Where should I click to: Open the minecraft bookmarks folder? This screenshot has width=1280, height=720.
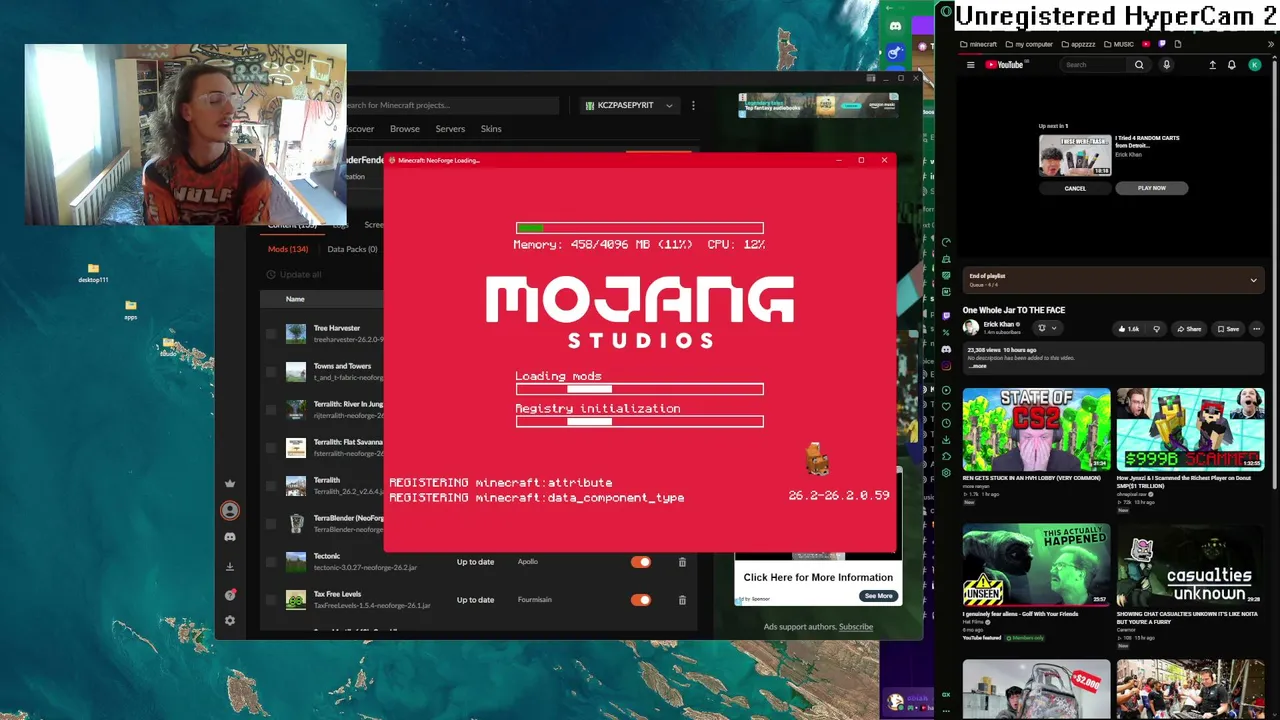[978, 44]
